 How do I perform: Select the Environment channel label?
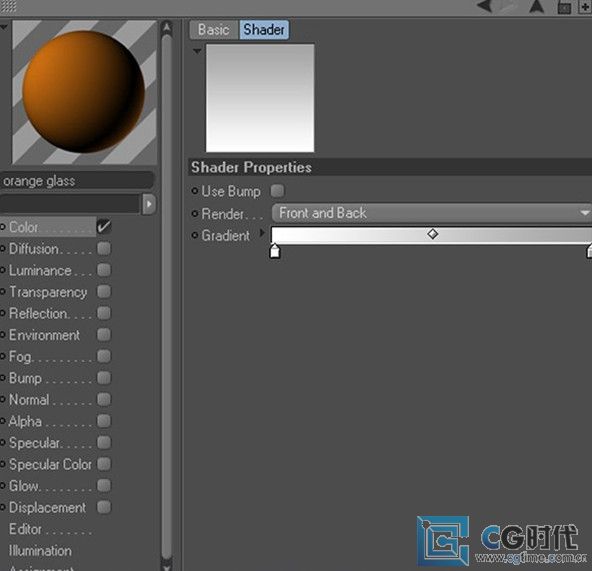[x=44, y=335]
